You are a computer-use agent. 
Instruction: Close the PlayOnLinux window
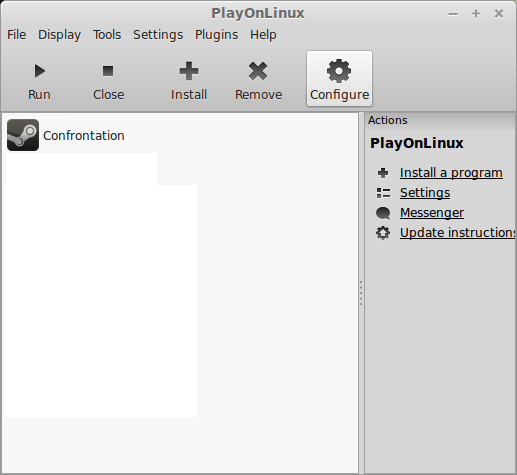point(499,14)
